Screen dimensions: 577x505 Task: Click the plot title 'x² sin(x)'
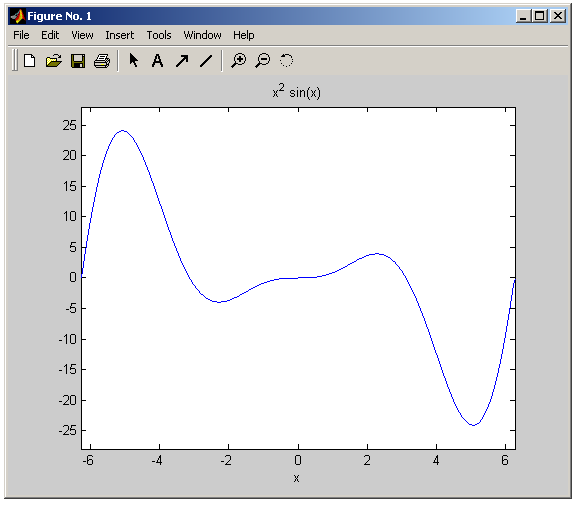pos(297,91)
